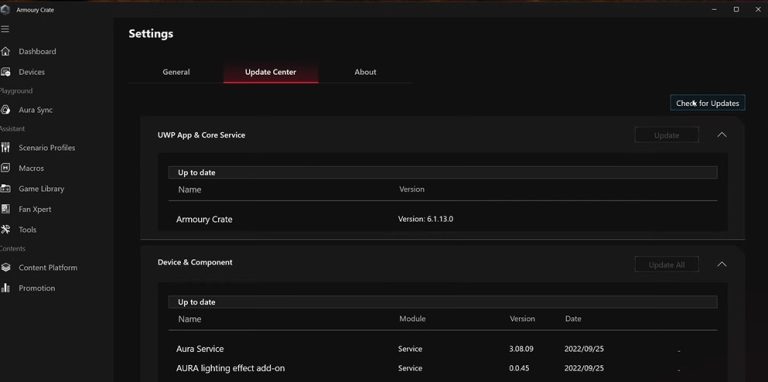This screenshot has height=382, width=768.
Task: Click the Promotion chart icon
Action: coord(6,288)
